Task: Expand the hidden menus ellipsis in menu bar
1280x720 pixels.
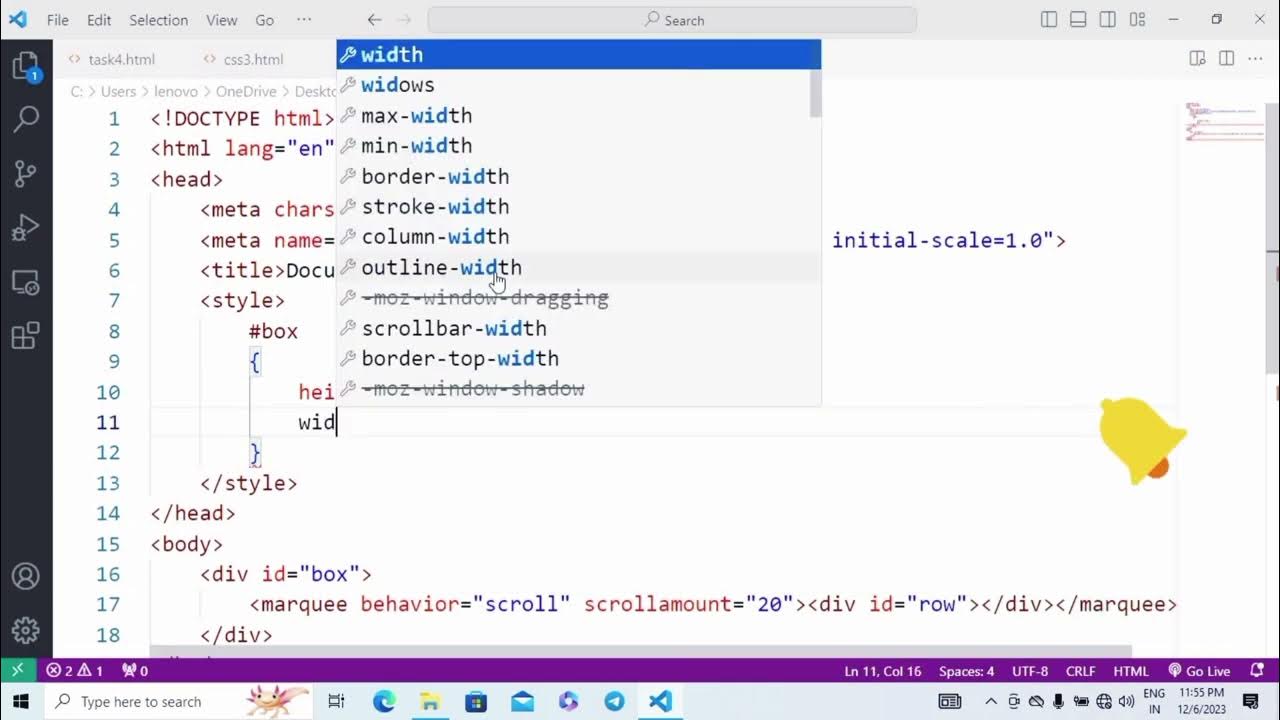Action: pyautogui.click(x=304, y=20)
